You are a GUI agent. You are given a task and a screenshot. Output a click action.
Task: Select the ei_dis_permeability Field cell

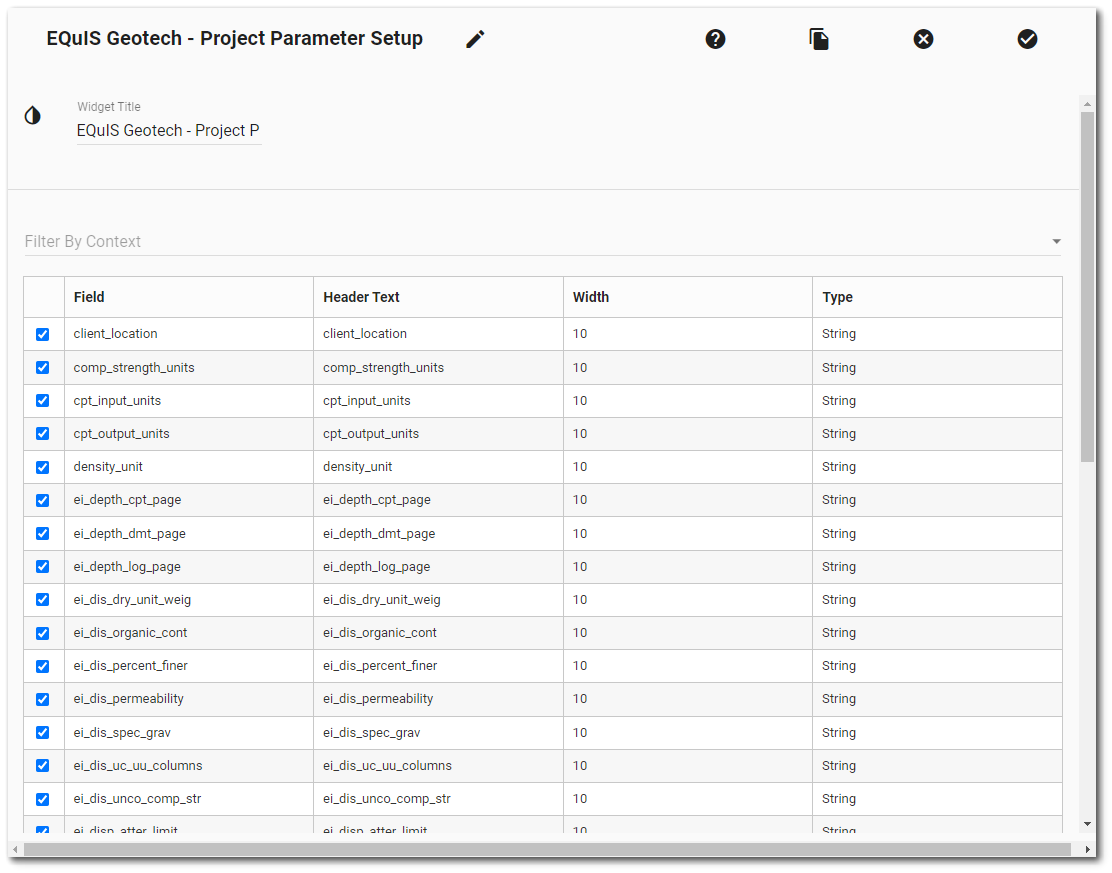click(x=189, y=699)
